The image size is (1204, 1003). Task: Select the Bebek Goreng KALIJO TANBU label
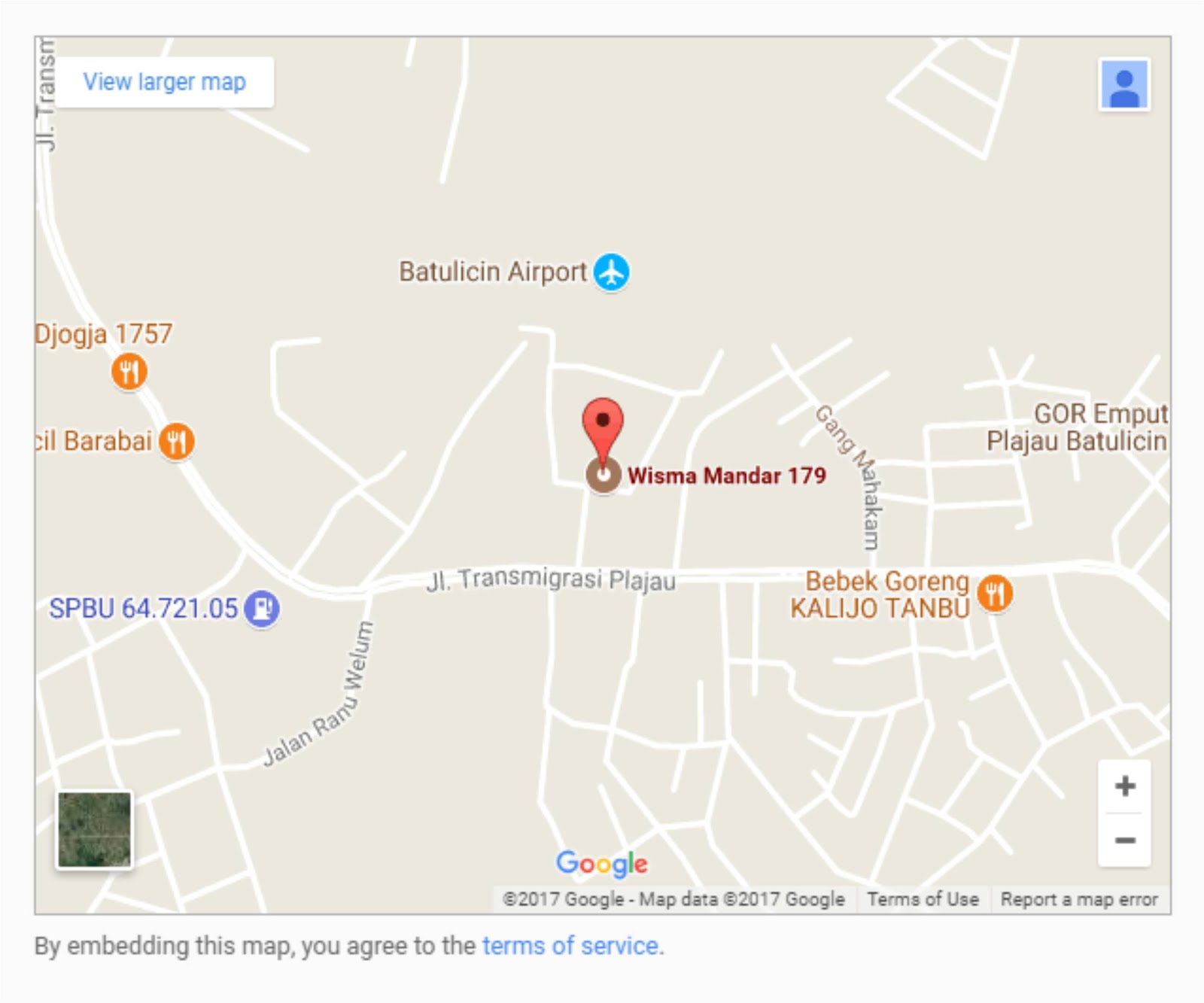click(880, 594)
